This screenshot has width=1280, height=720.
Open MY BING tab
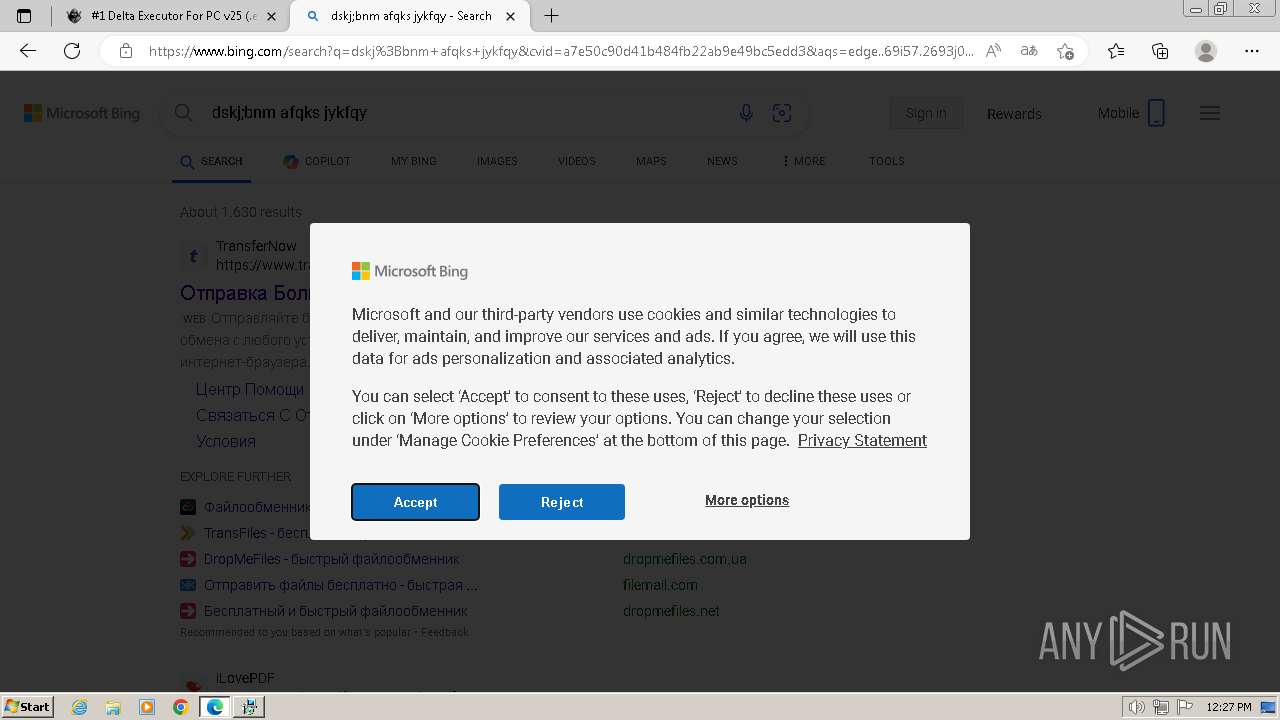click(x=414, y=161)
